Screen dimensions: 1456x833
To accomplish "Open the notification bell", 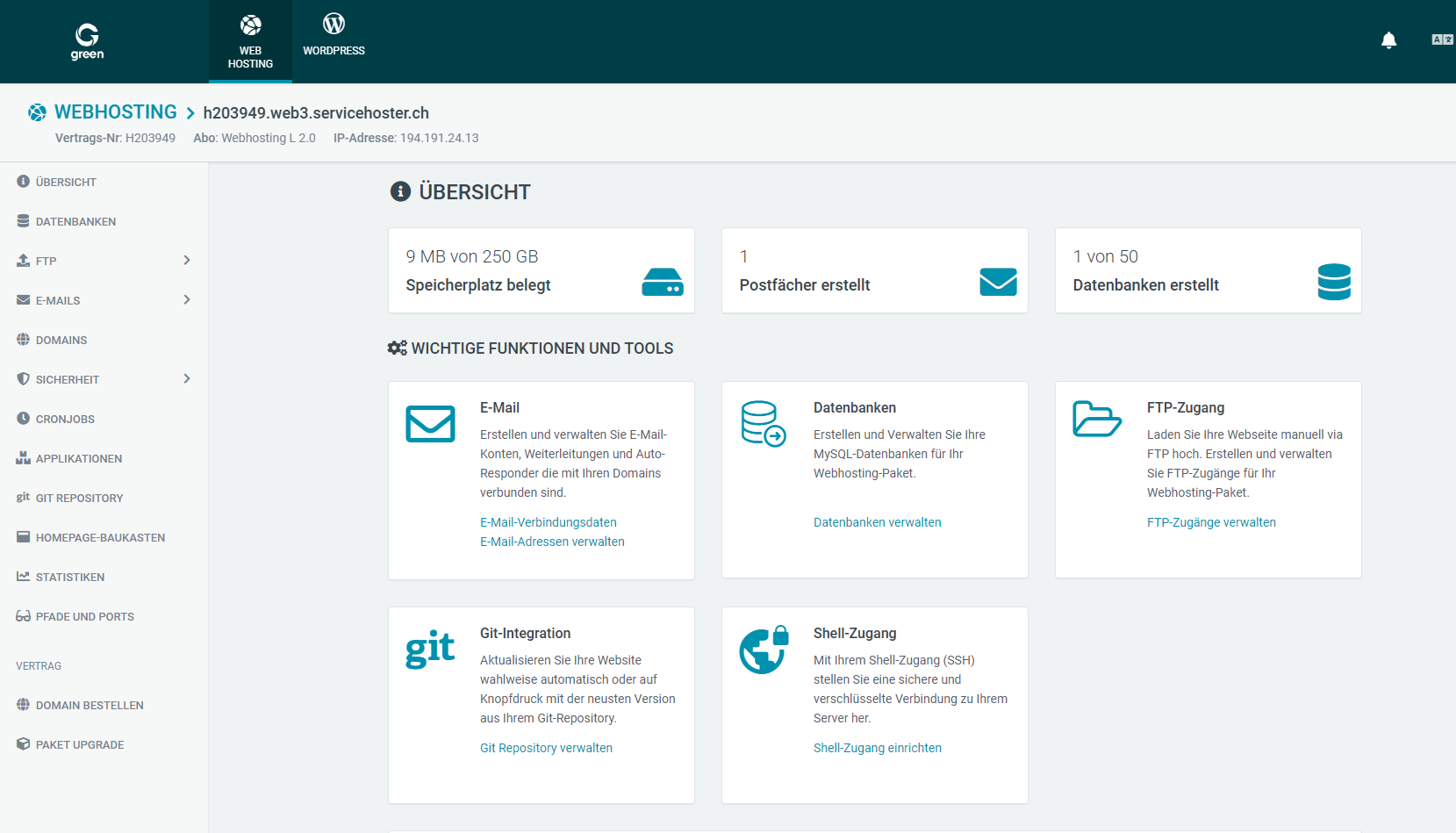I will [1388, 40].
